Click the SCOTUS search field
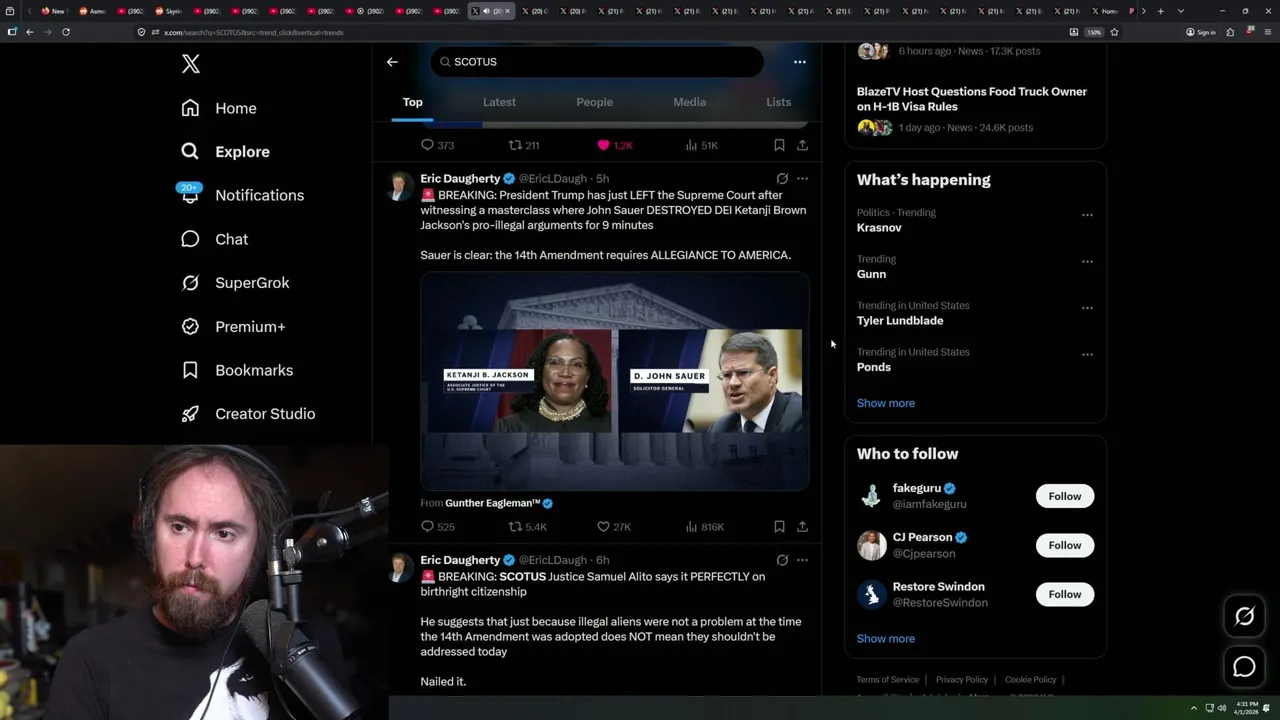The image size is (1280, 720). point(597,62)
